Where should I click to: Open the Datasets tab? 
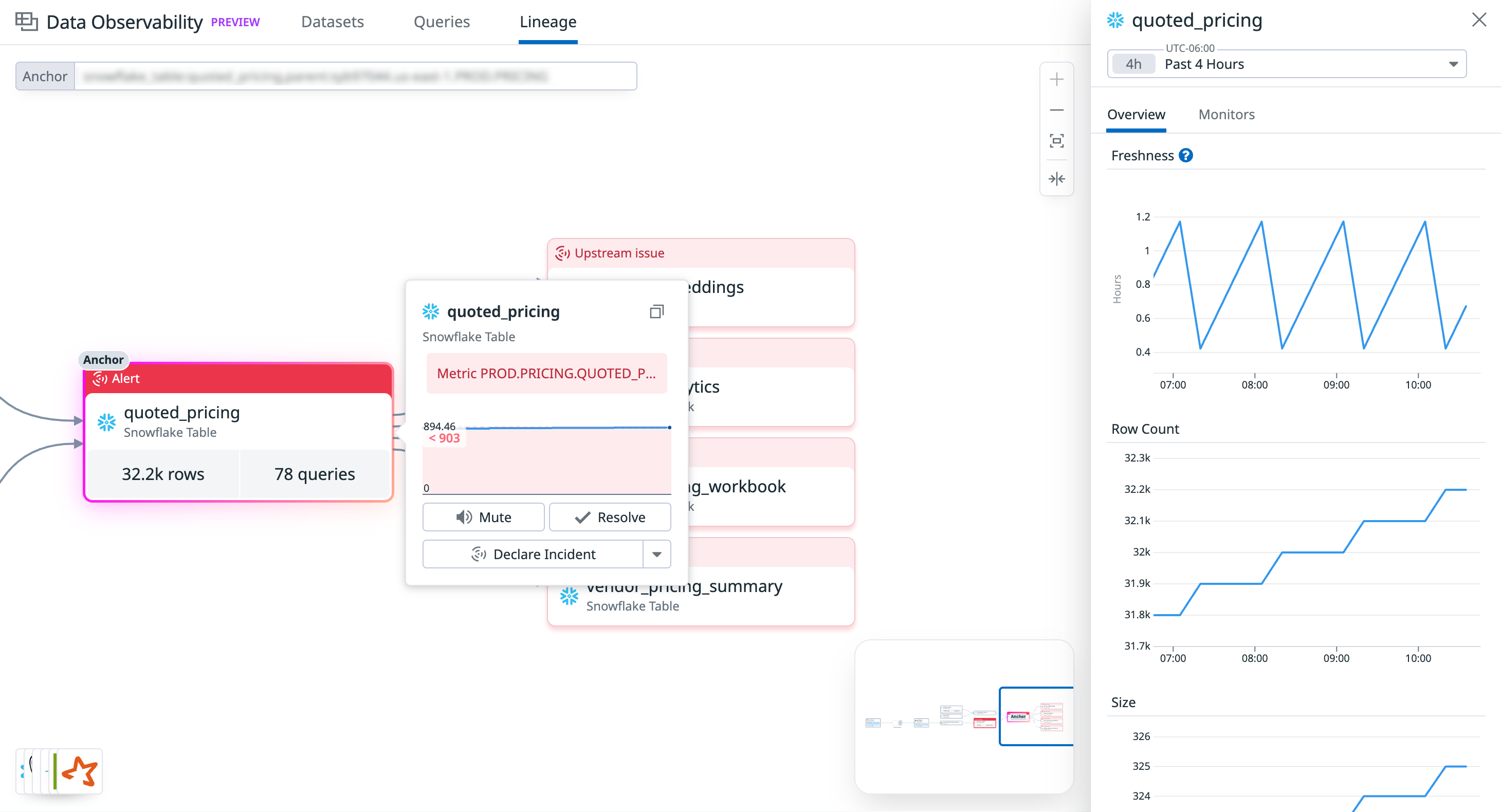pyautogui.click(x=332, y=22)
